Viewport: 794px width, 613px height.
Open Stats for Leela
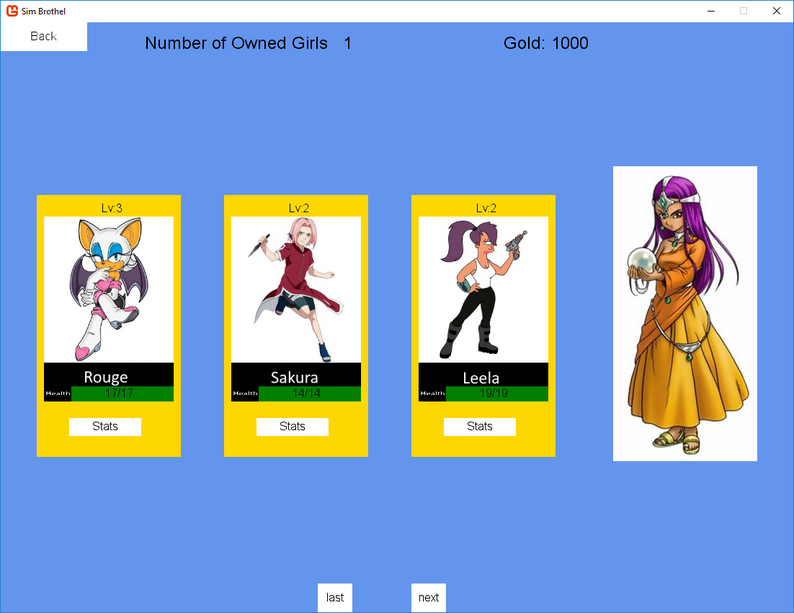point(480,427)
